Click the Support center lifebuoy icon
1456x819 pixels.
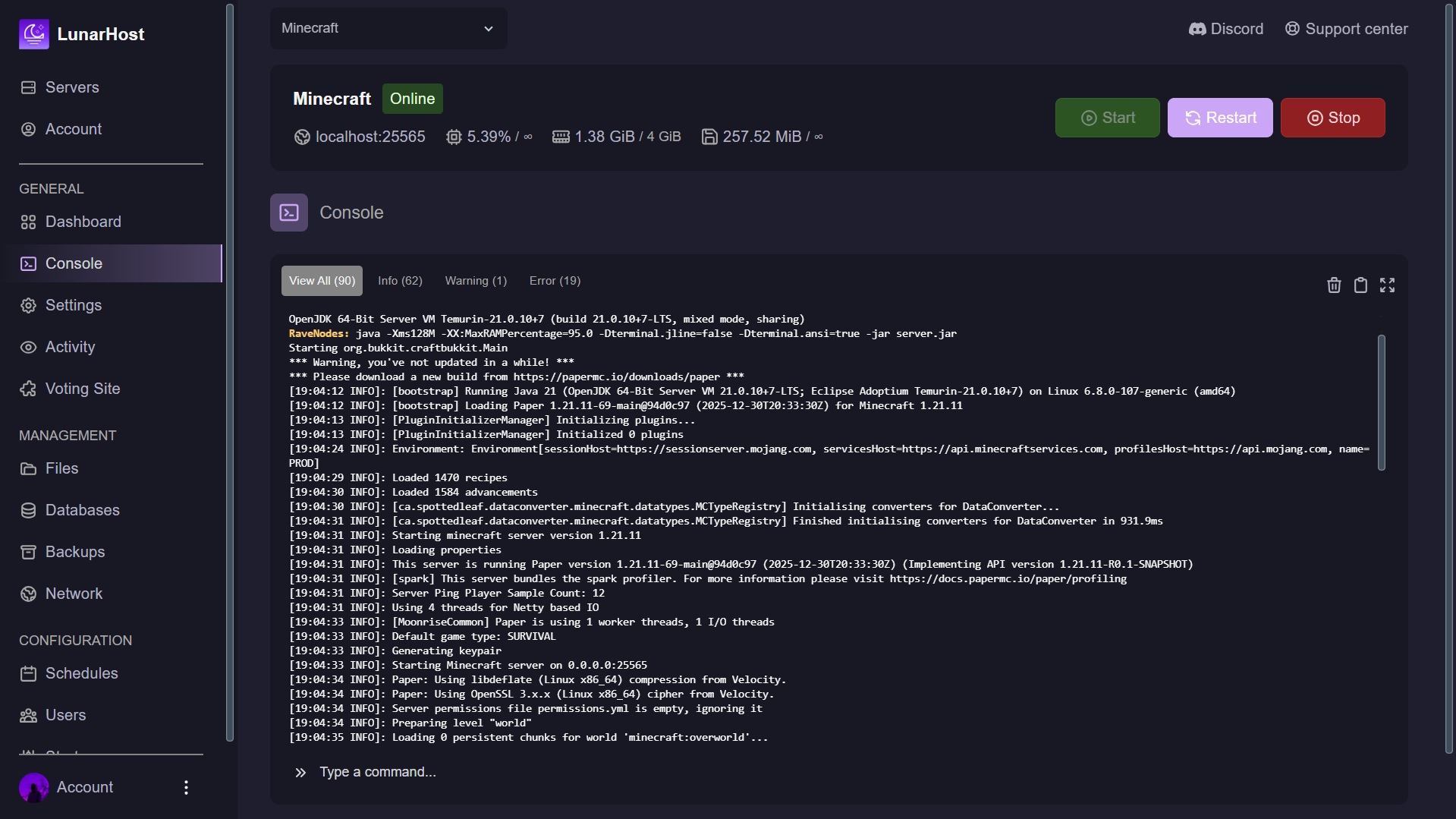(x=1292, y=29)
